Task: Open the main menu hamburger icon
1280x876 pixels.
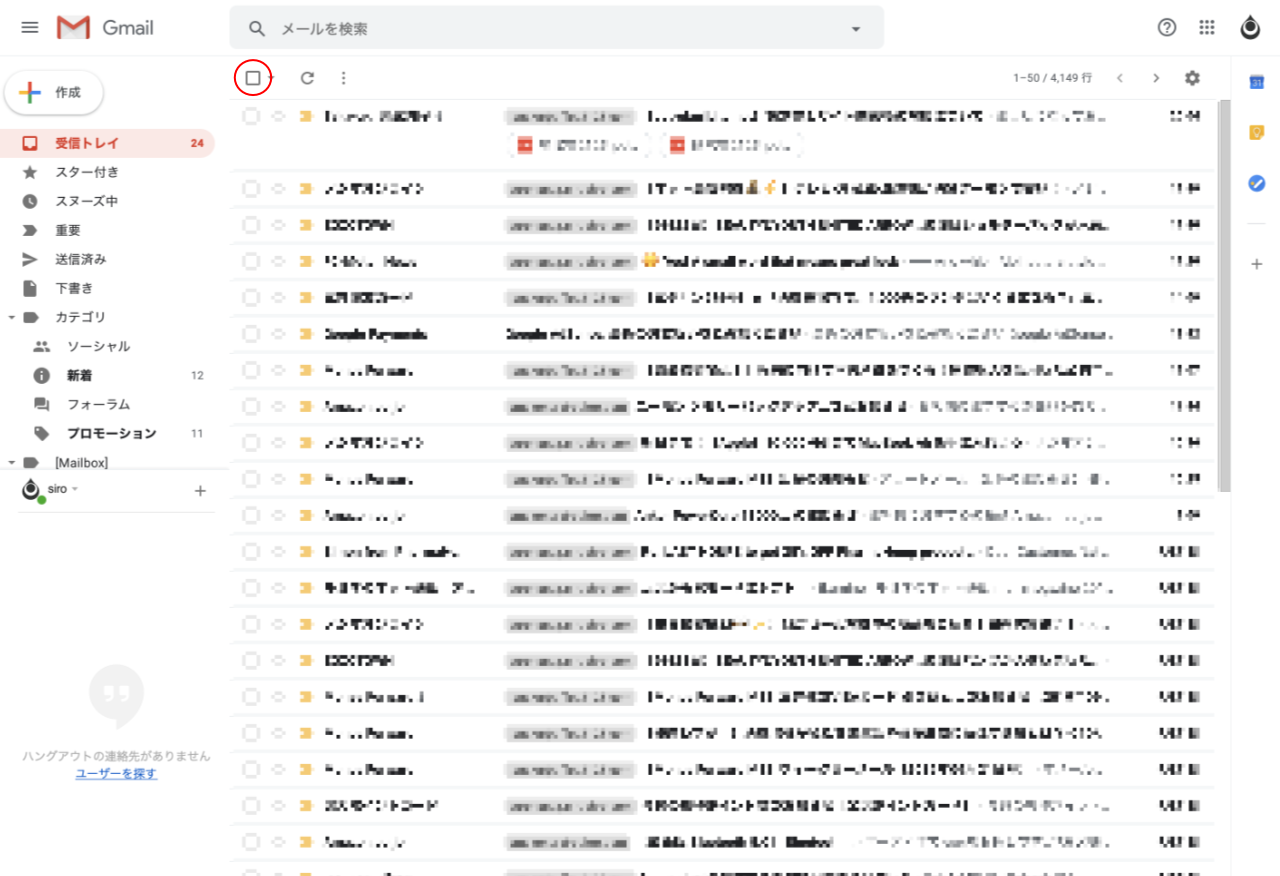Action: point(30,27)
